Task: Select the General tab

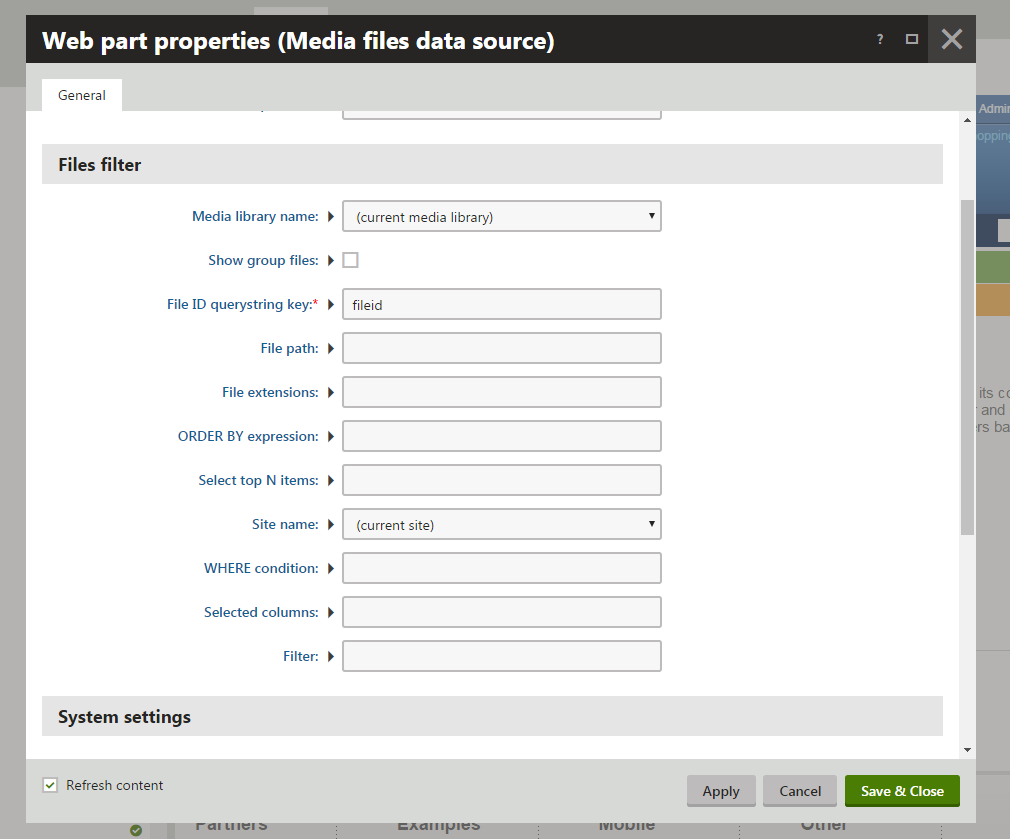Action: (x=82, y=95)
